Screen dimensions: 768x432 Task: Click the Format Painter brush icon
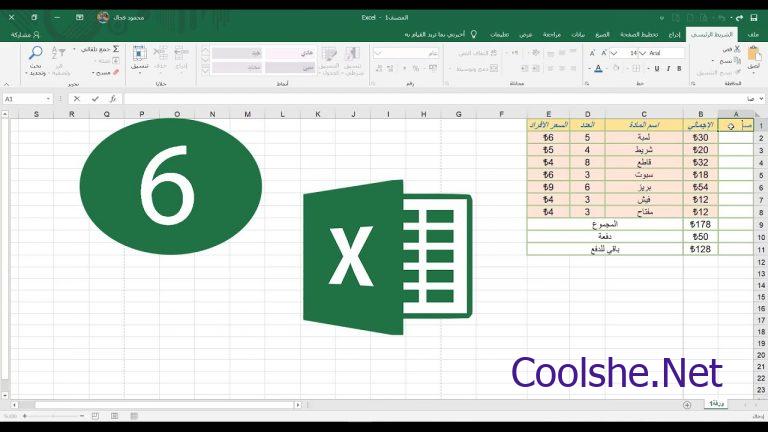(737, 72)
